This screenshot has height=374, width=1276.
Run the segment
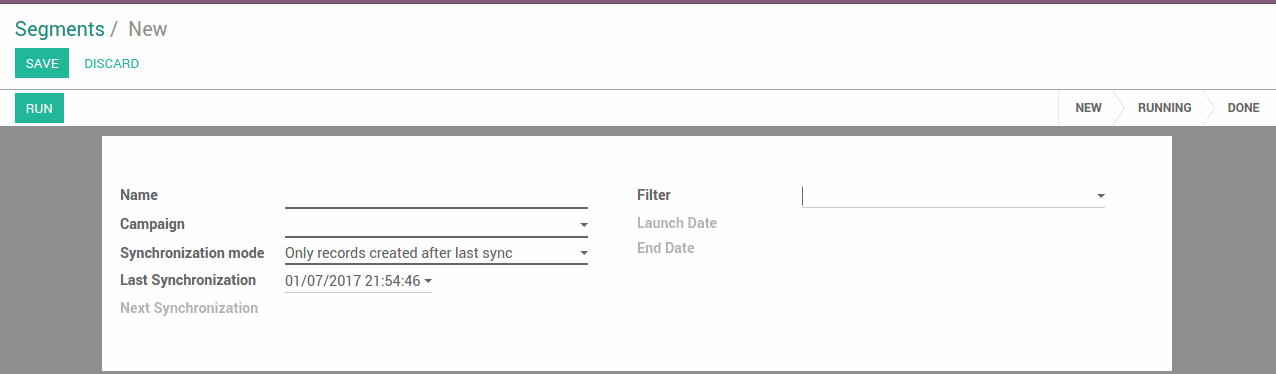[x=39, y=108]
